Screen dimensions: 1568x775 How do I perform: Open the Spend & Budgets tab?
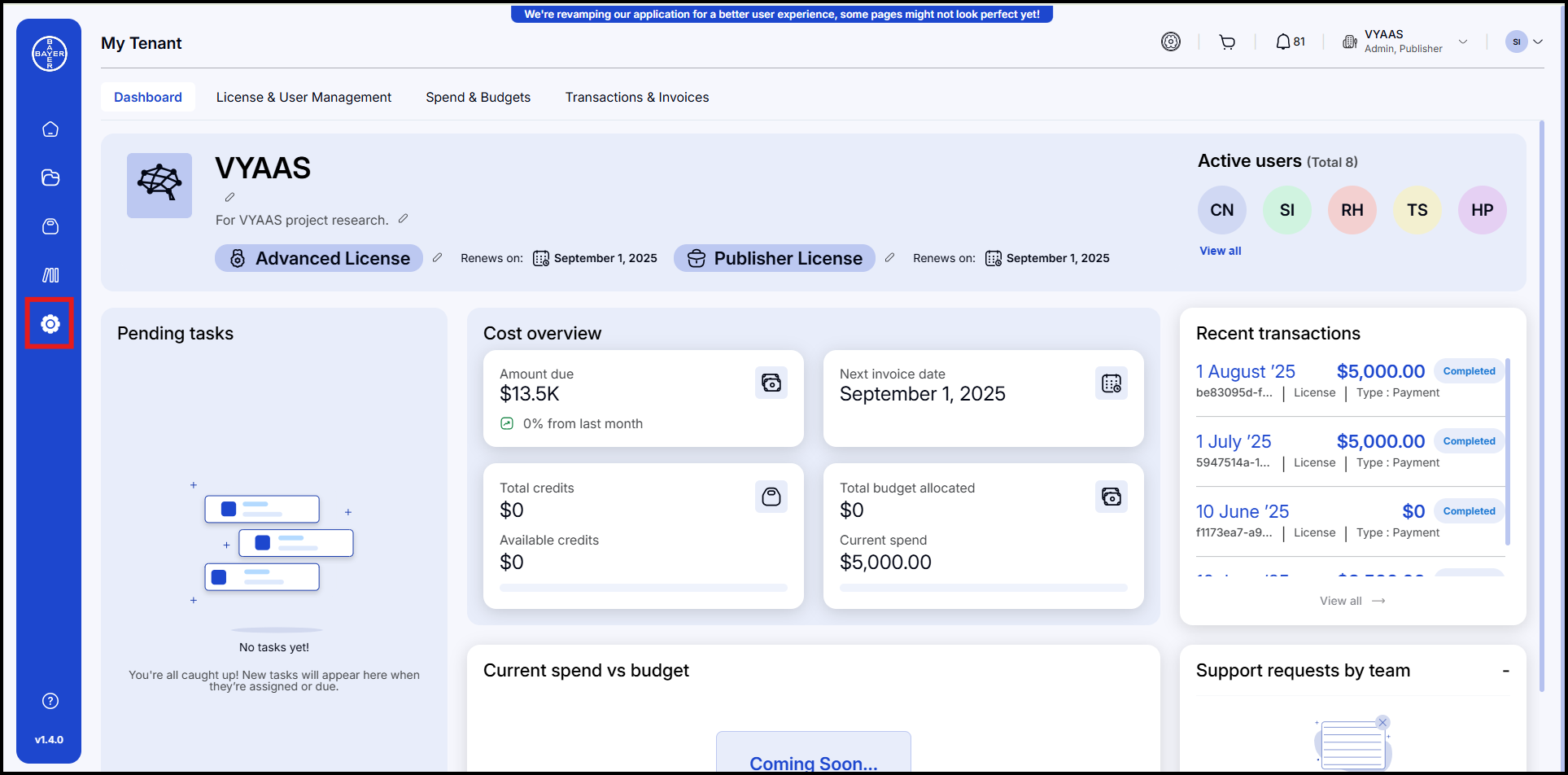pos(478,97)
